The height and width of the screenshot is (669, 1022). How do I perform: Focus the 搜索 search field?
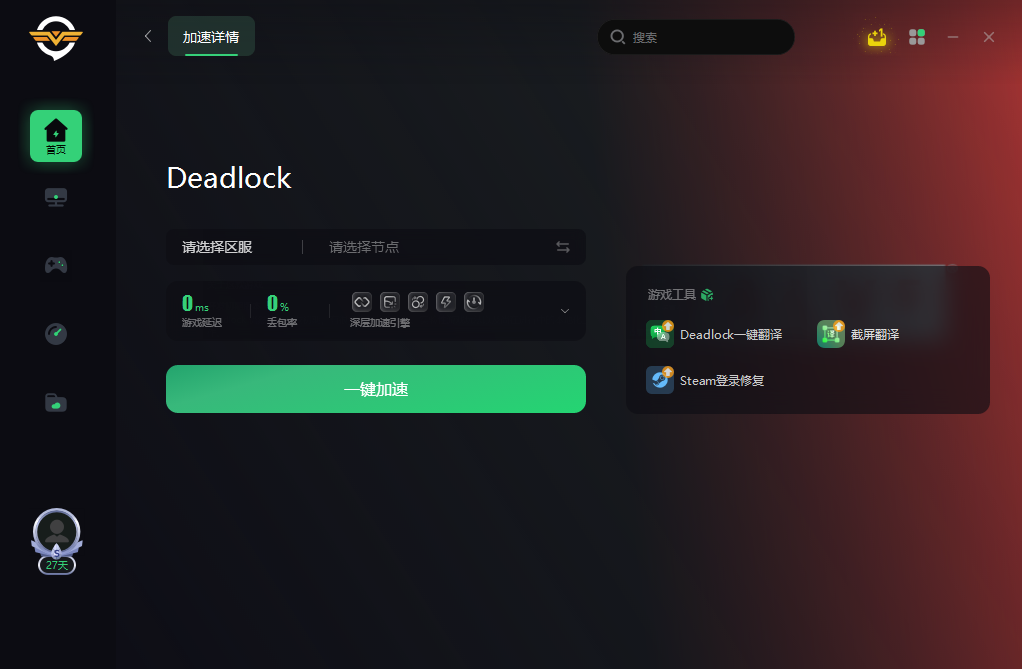(696, 37)
